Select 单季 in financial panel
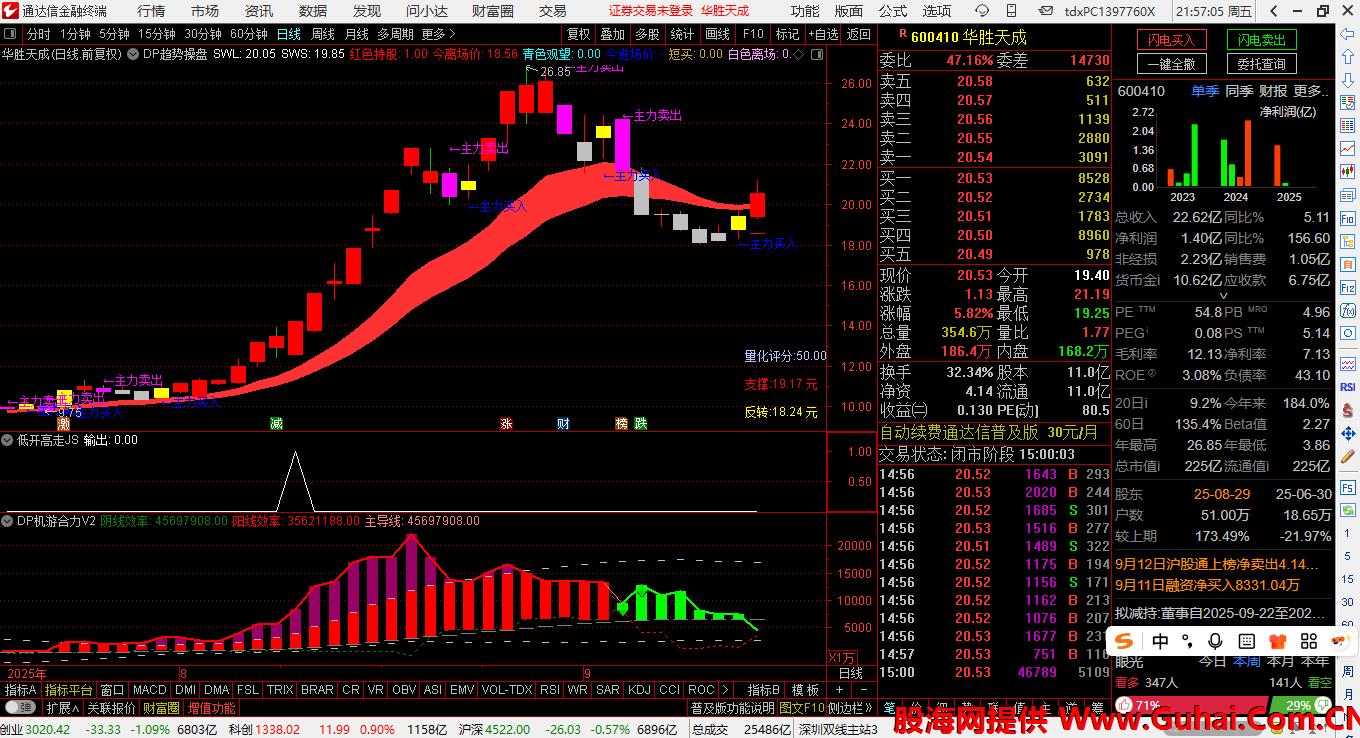The image size is (1360, 738). tap(1205, 91)
